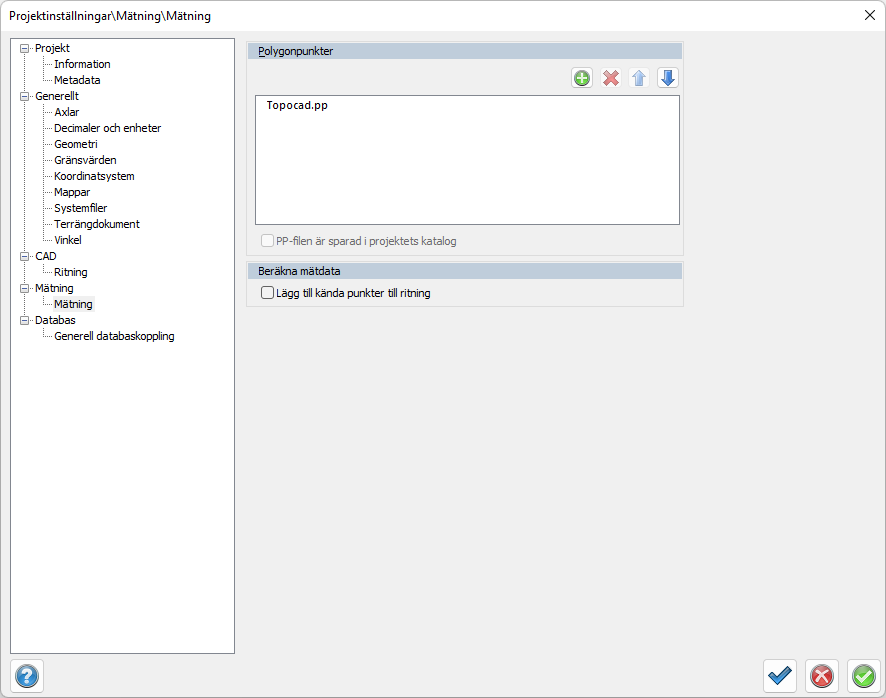
Task: Confirm with the green circle checkmark icon
Action: coord(863,676)
